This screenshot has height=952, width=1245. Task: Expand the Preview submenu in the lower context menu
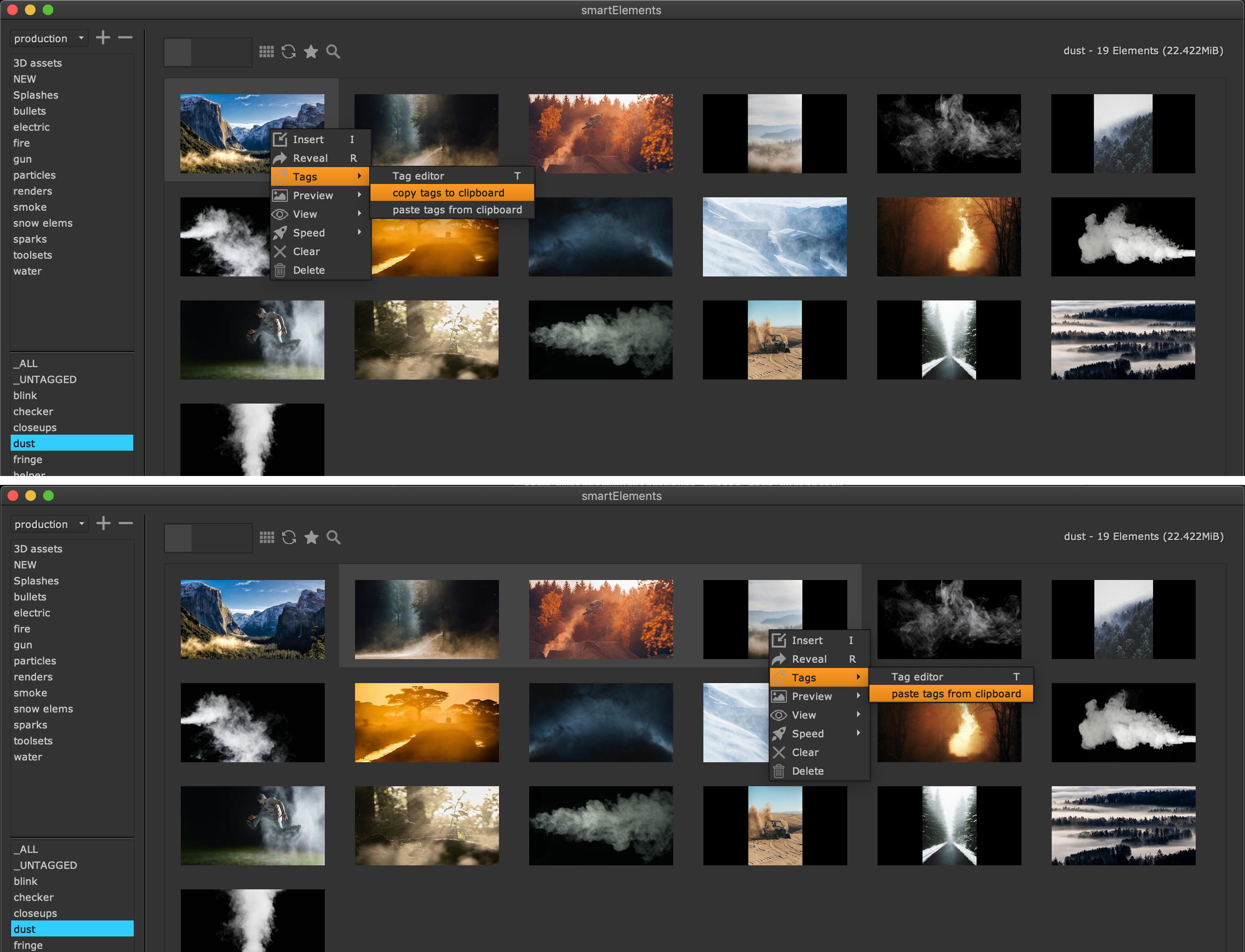click(812, 696)
